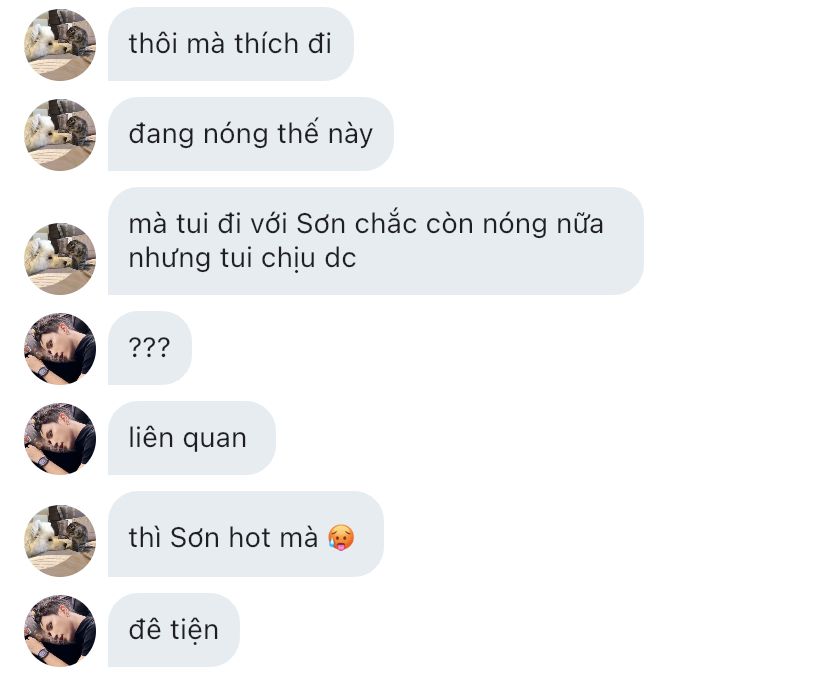Screen dimensions: 828x684
Task: Select the "thì Sơn hot mà" message bubble
Action: pos(246,533)
